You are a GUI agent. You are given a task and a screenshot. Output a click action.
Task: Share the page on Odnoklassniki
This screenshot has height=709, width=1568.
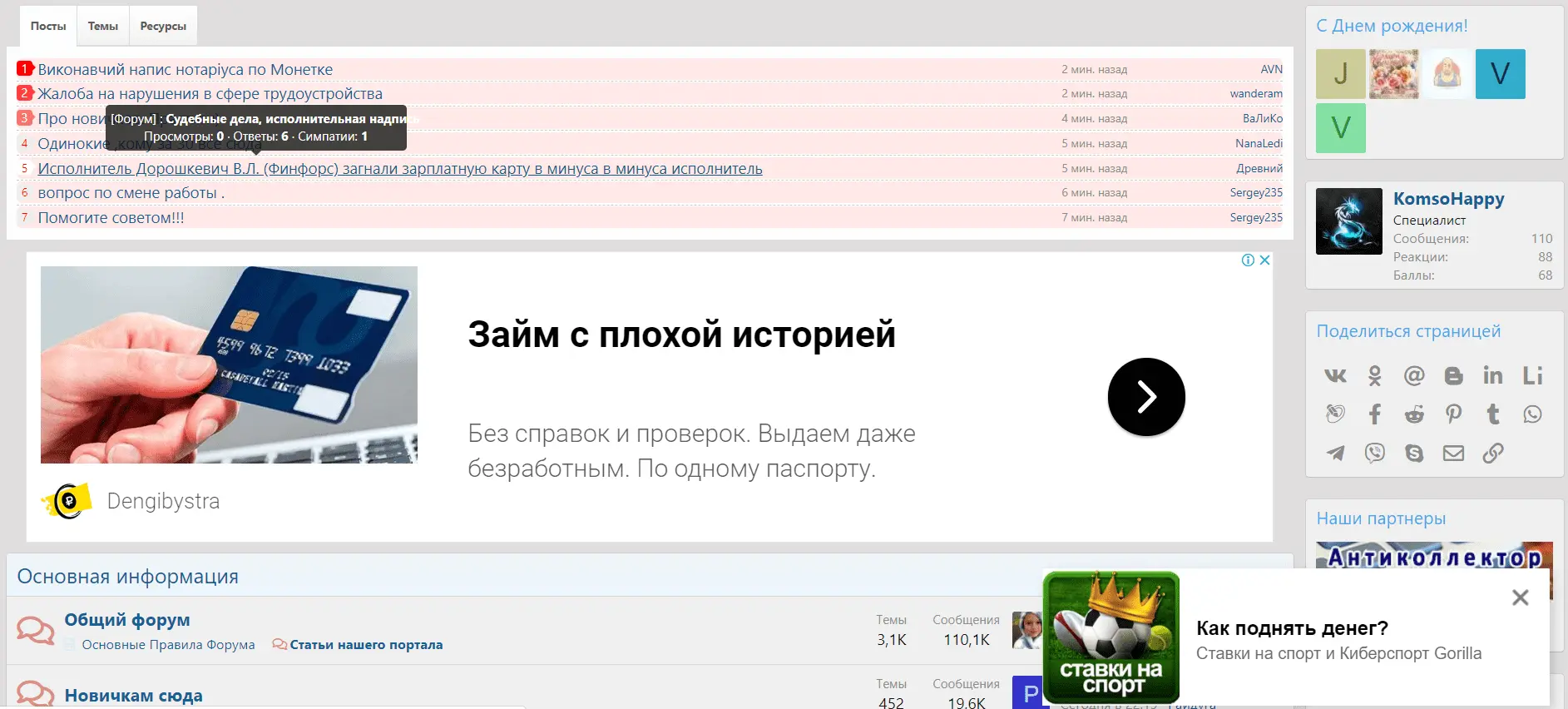(x=1375, y=375)
